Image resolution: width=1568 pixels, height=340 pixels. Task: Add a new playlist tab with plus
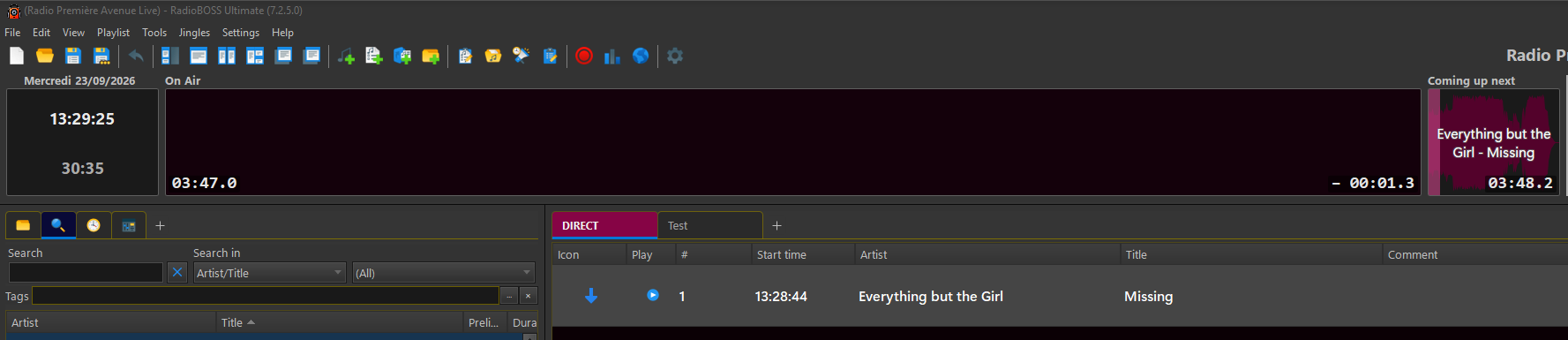(x=776, y=226)
